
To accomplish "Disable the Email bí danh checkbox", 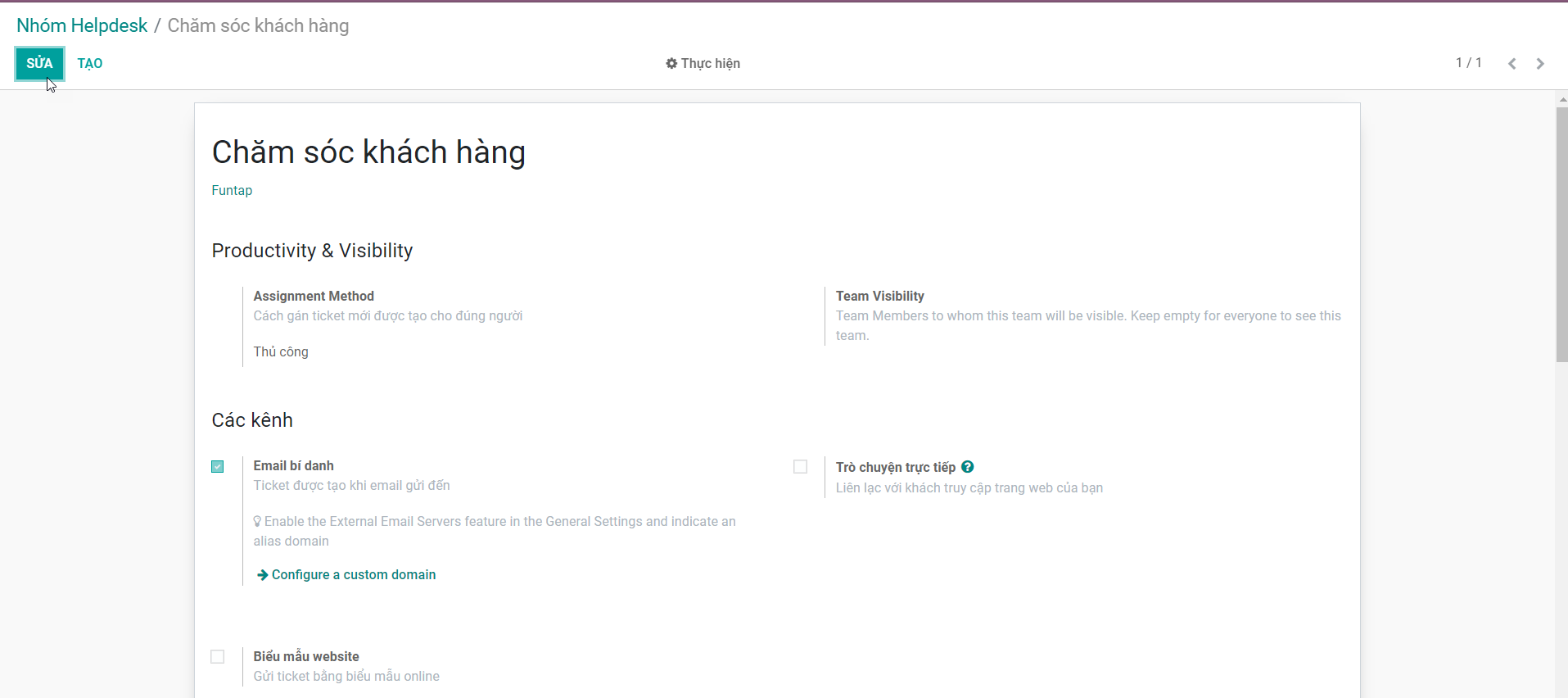I will coord(218,467).
